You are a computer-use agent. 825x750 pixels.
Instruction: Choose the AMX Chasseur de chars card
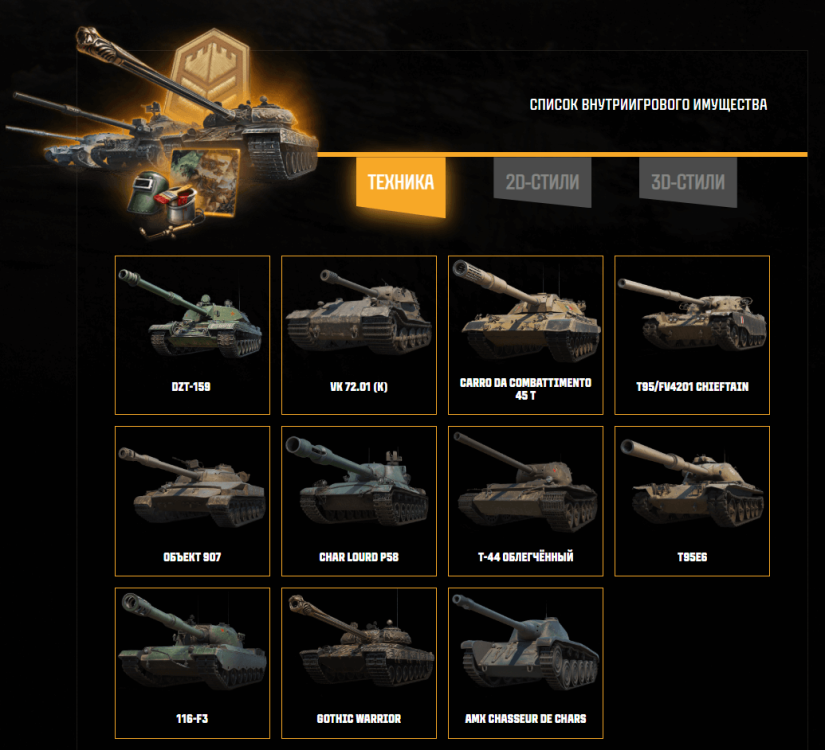526,663
